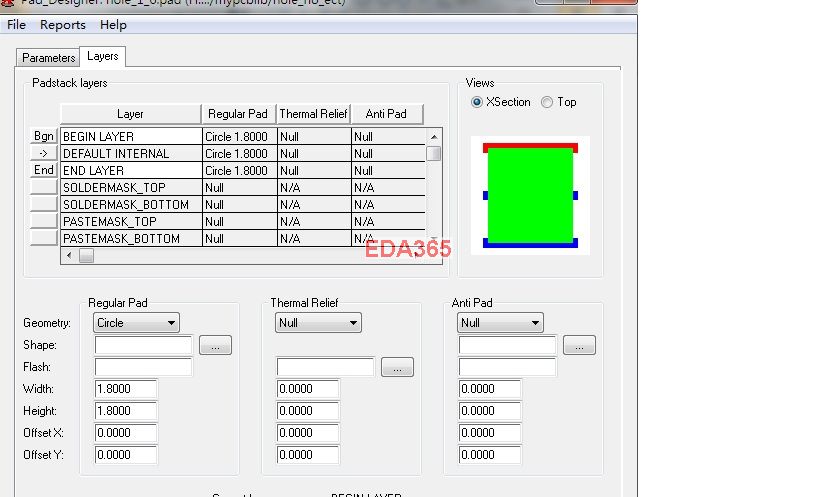Click the layer table horizontal scroll left arrow
The image size is (819, 497).
69,255
